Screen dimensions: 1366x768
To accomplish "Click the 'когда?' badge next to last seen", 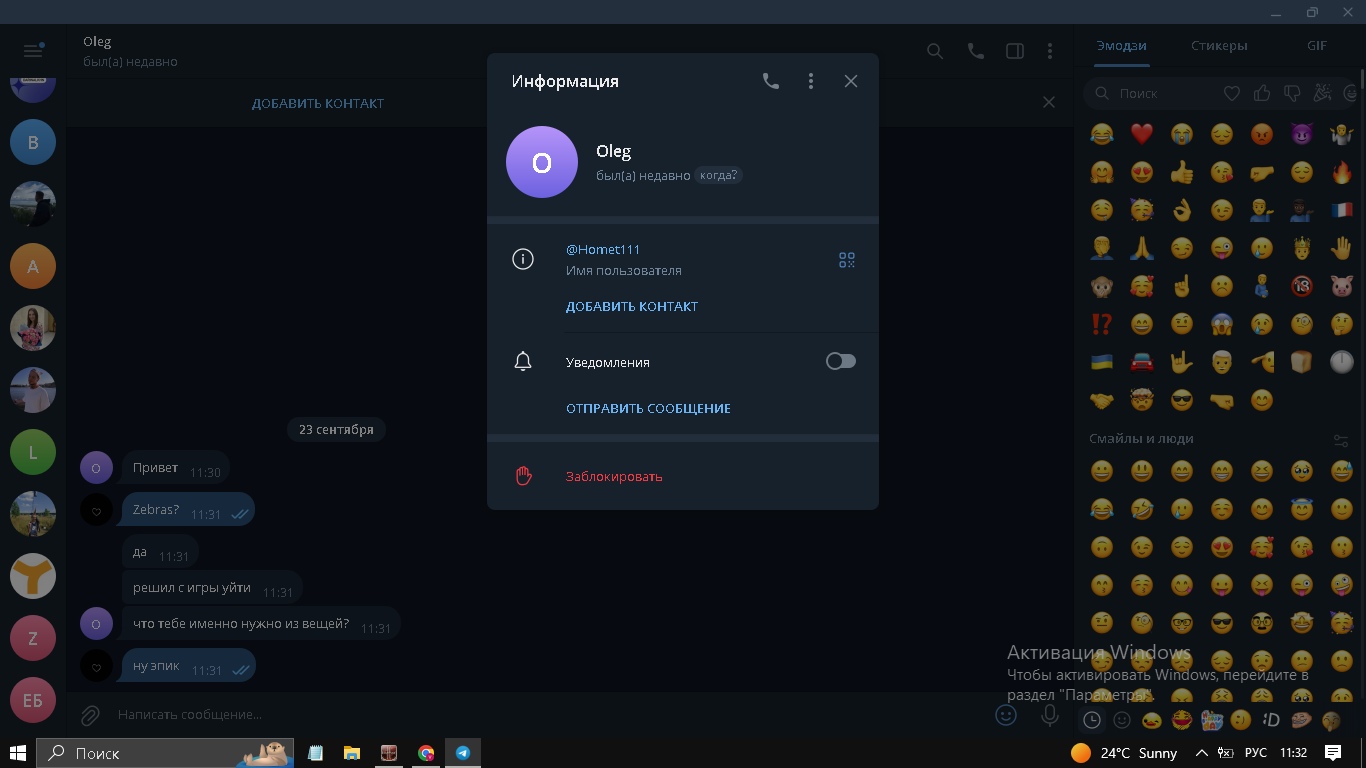I will click(x=719, y=175).
